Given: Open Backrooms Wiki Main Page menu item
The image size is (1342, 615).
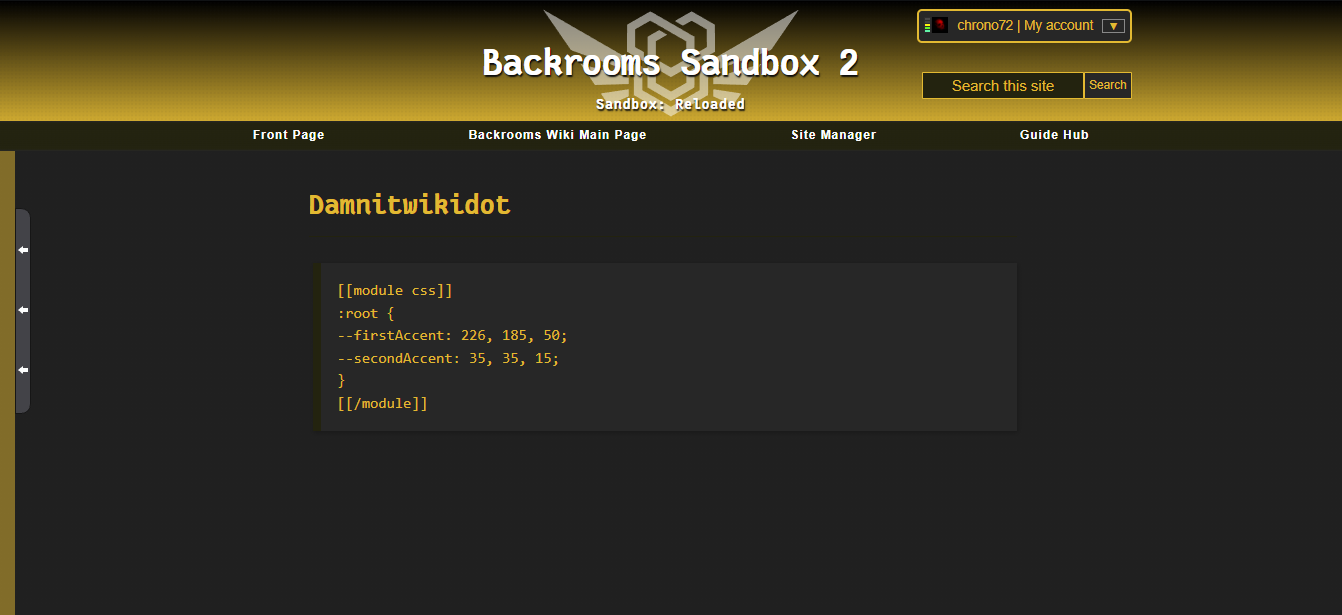Looking at the screenshot, I should pos(558,135).
